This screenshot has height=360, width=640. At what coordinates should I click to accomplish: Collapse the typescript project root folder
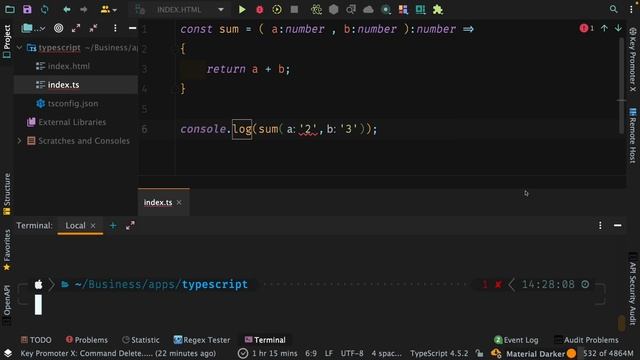point(19,48)
